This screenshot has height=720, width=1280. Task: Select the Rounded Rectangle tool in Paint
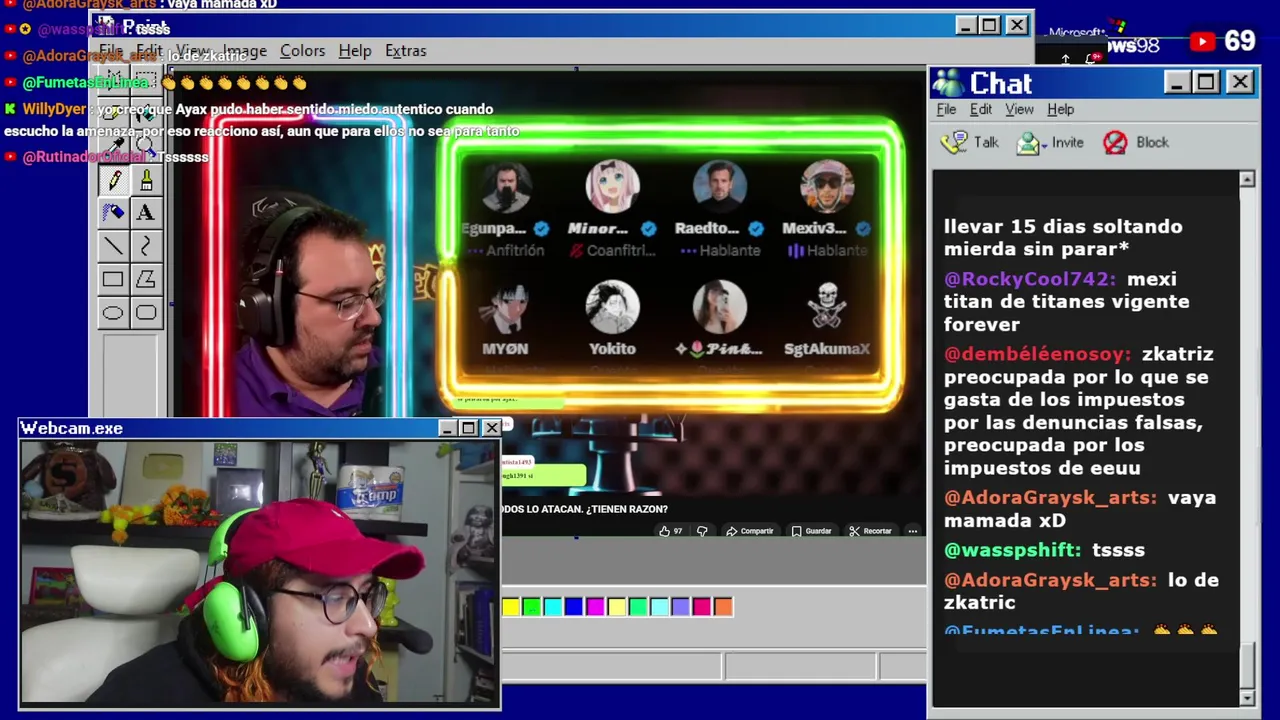click(x=146, y=313)
